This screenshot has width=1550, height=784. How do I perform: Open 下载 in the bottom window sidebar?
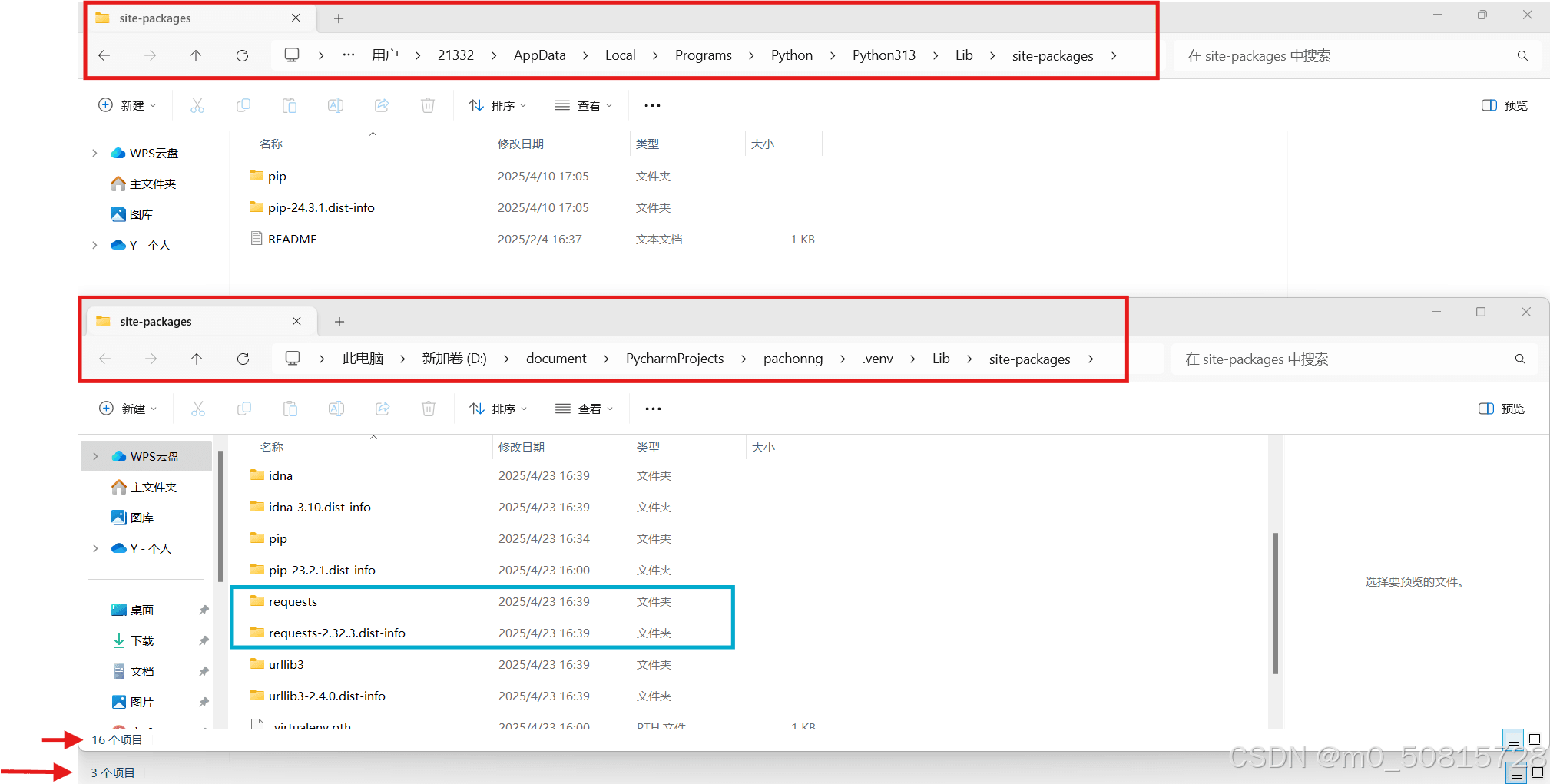click(142, 640)
